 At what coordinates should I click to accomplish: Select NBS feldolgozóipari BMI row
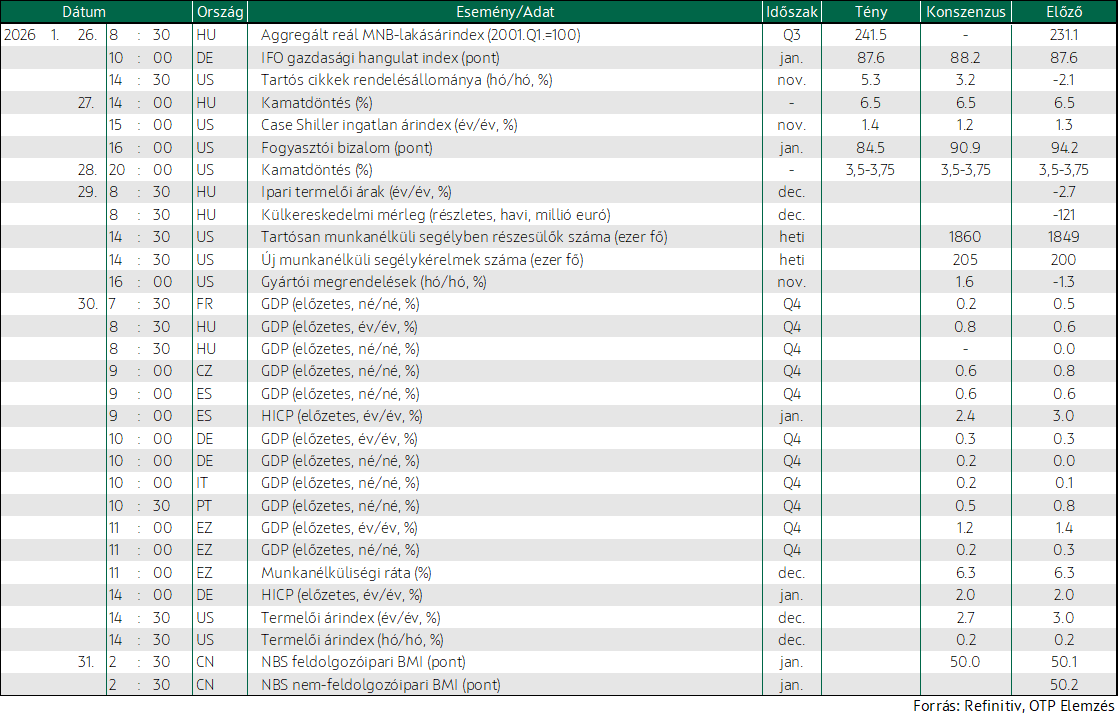click(x=560, y=662)
